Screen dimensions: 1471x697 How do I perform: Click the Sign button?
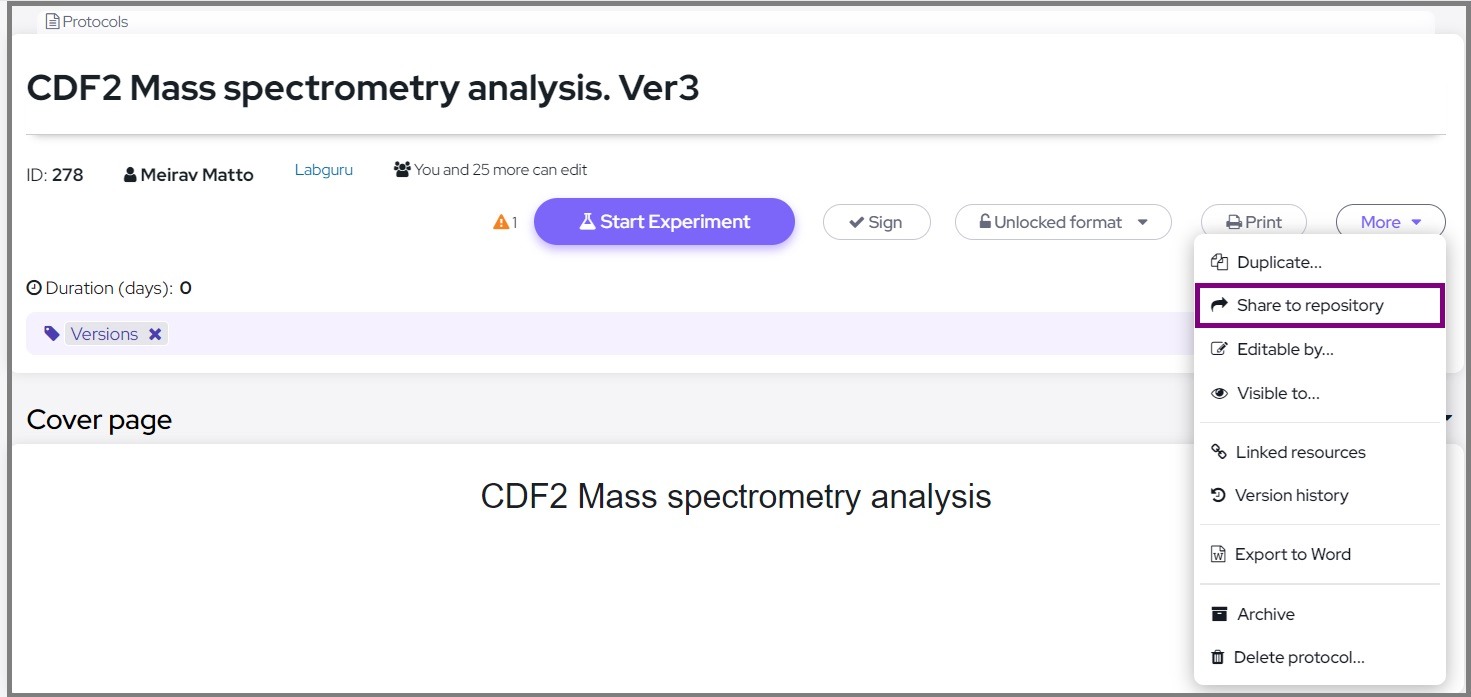coord(876,222)
